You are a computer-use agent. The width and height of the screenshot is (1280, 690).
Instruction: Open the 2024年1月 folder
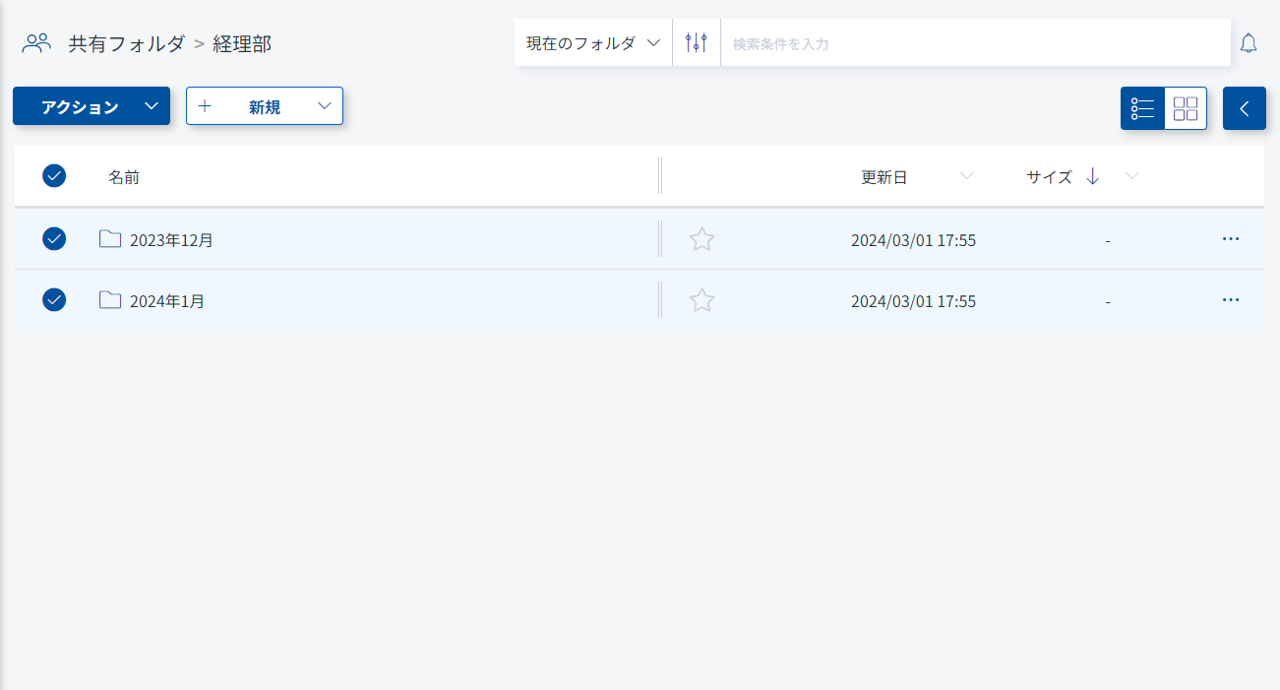[167, 300]
